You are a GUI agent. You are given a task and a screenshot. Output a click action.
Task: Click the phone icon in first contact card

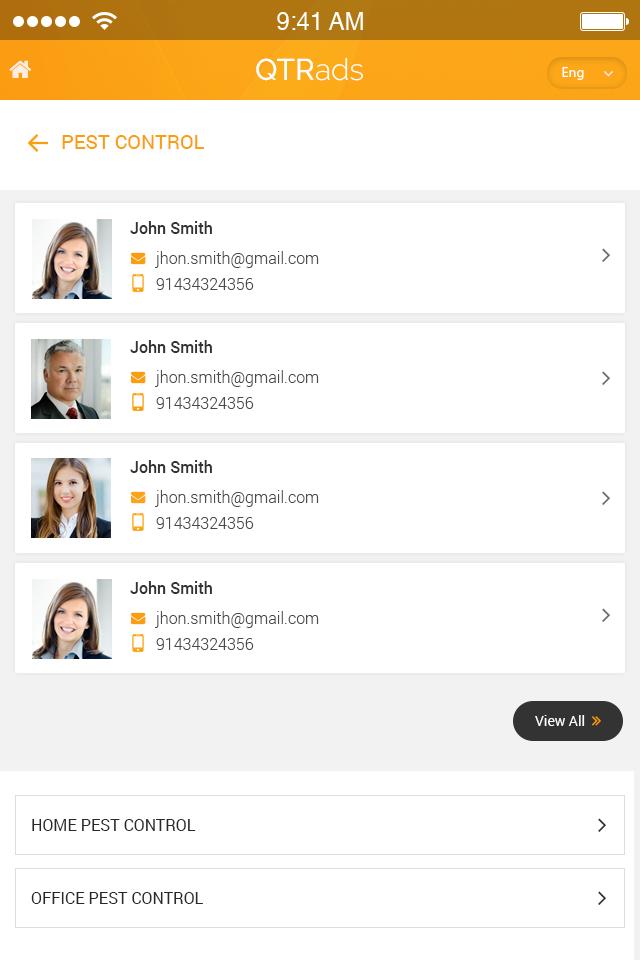coord(138,284)
